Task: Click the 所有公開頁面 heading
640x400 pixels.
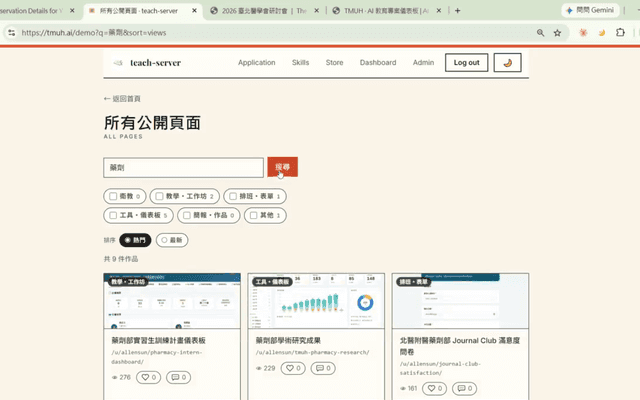Action: (152, 123)
